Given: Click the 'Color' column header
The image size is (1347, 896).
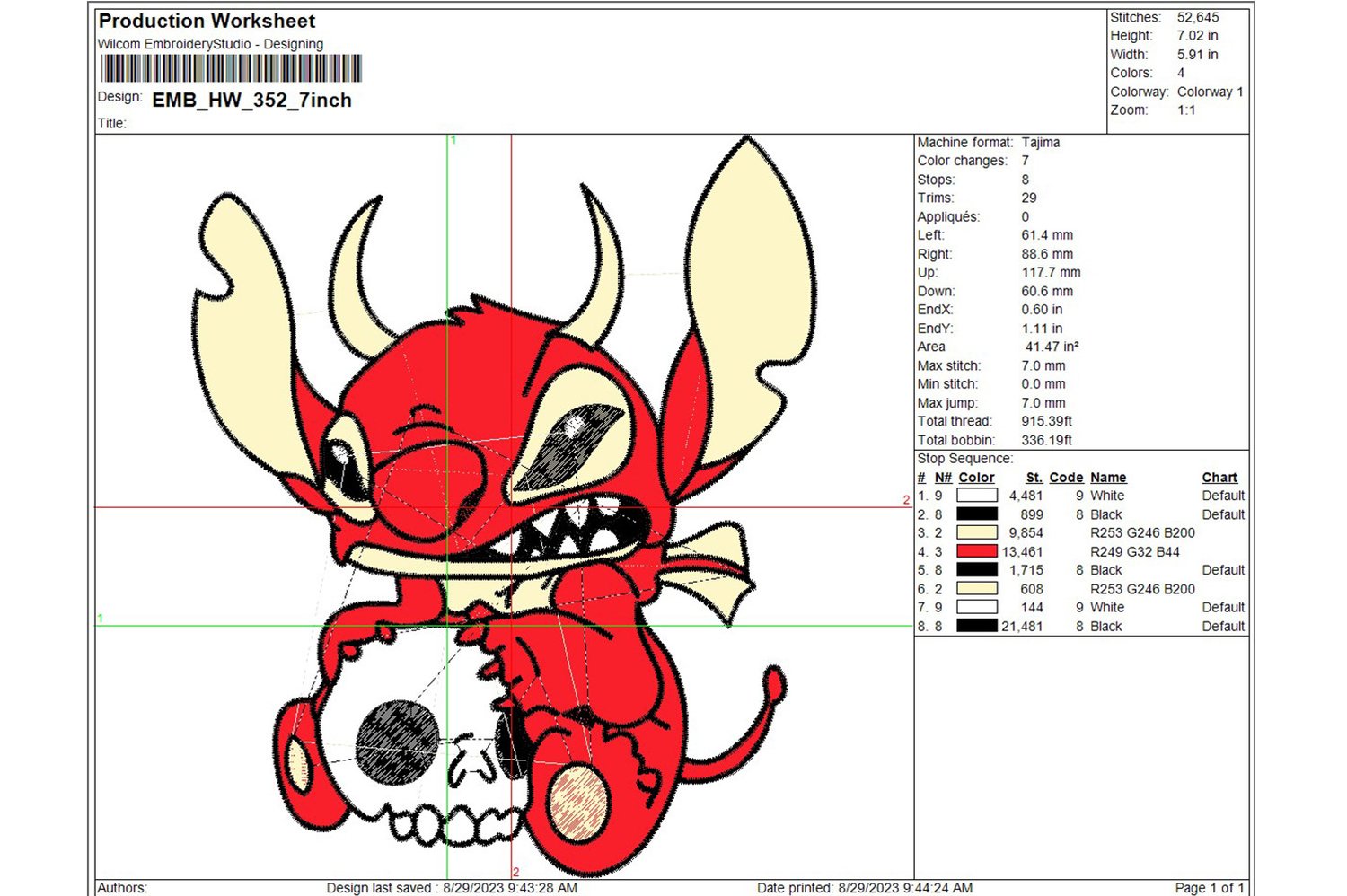Looking at the screenshot, I should 976,478.
